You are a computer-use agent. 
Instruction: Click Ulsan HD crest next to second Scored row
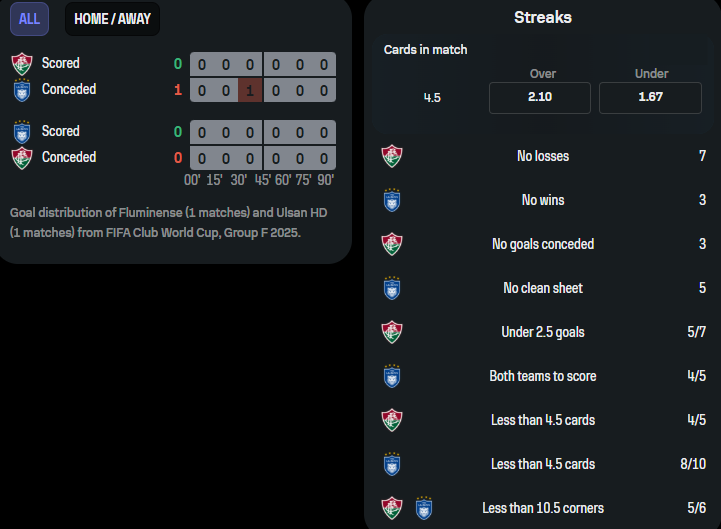tap(22, 132)
